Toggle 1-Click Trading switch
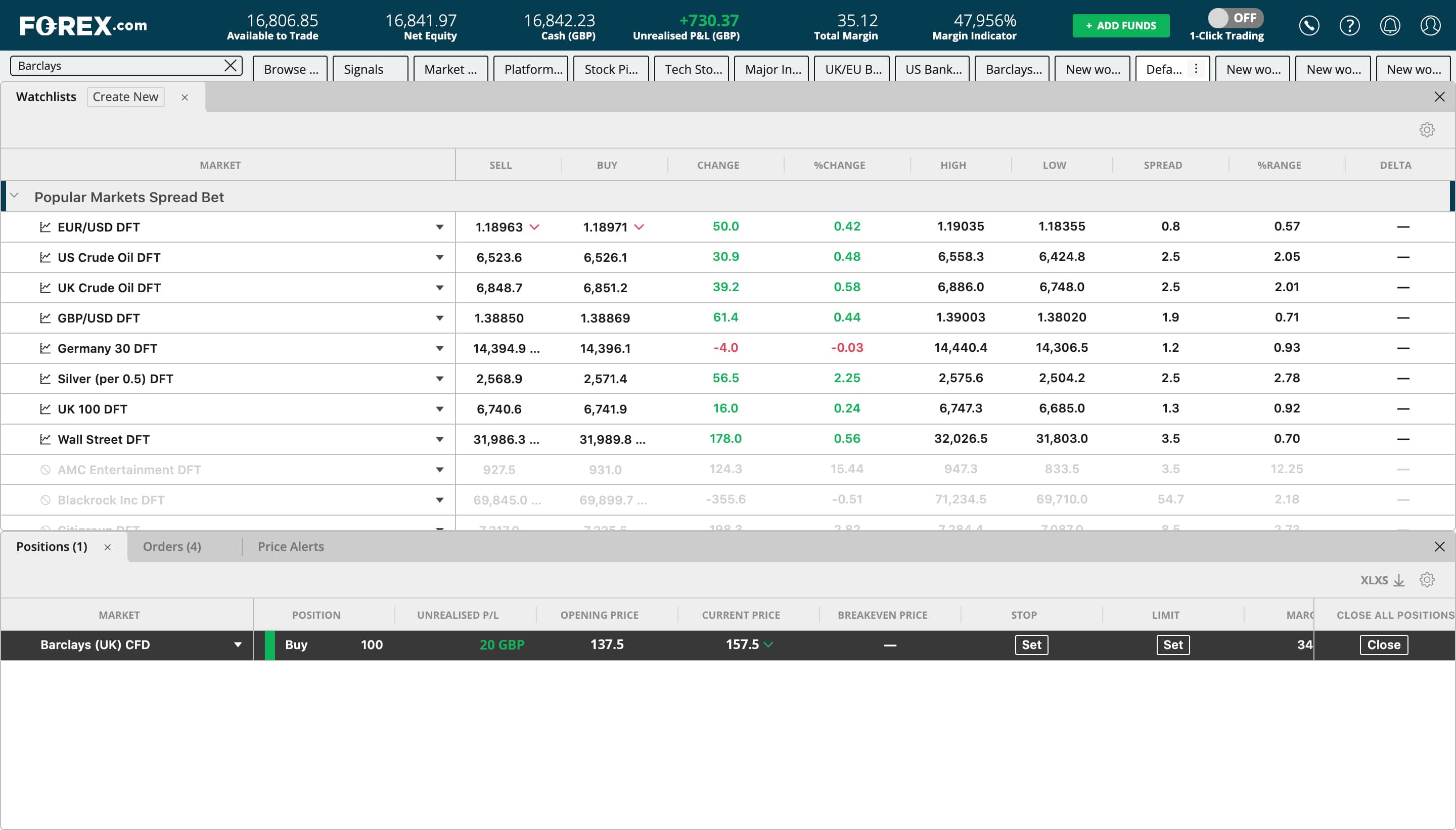The image size is (1456, 830). coord(1236,18)
